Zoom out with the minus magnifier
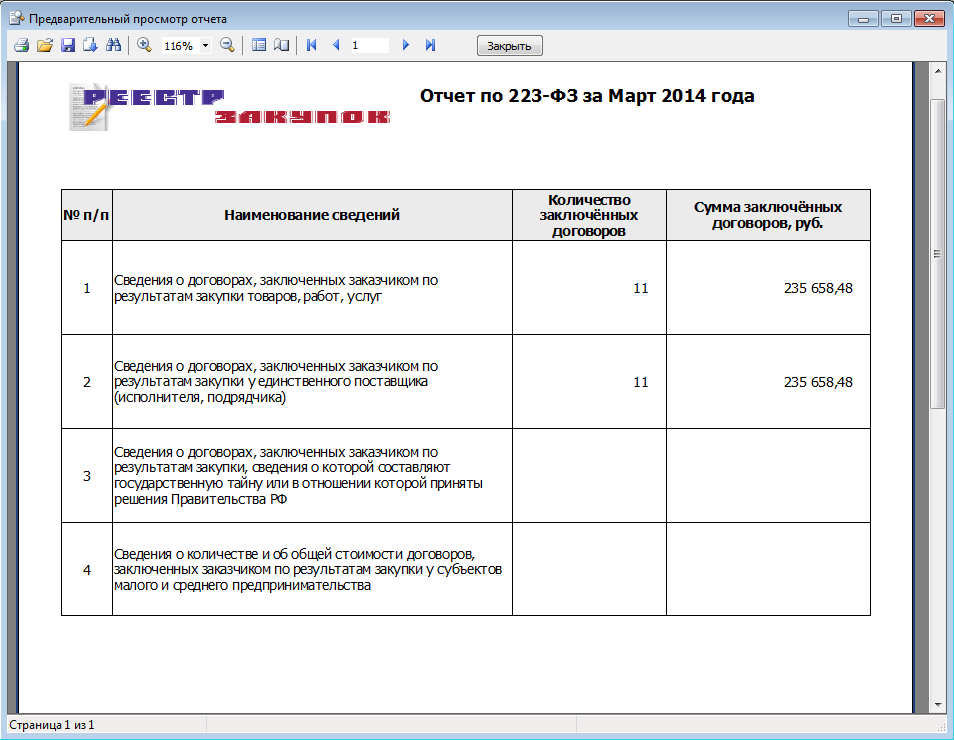This screenshot has height=740, width=954. [x=227, y=46]
